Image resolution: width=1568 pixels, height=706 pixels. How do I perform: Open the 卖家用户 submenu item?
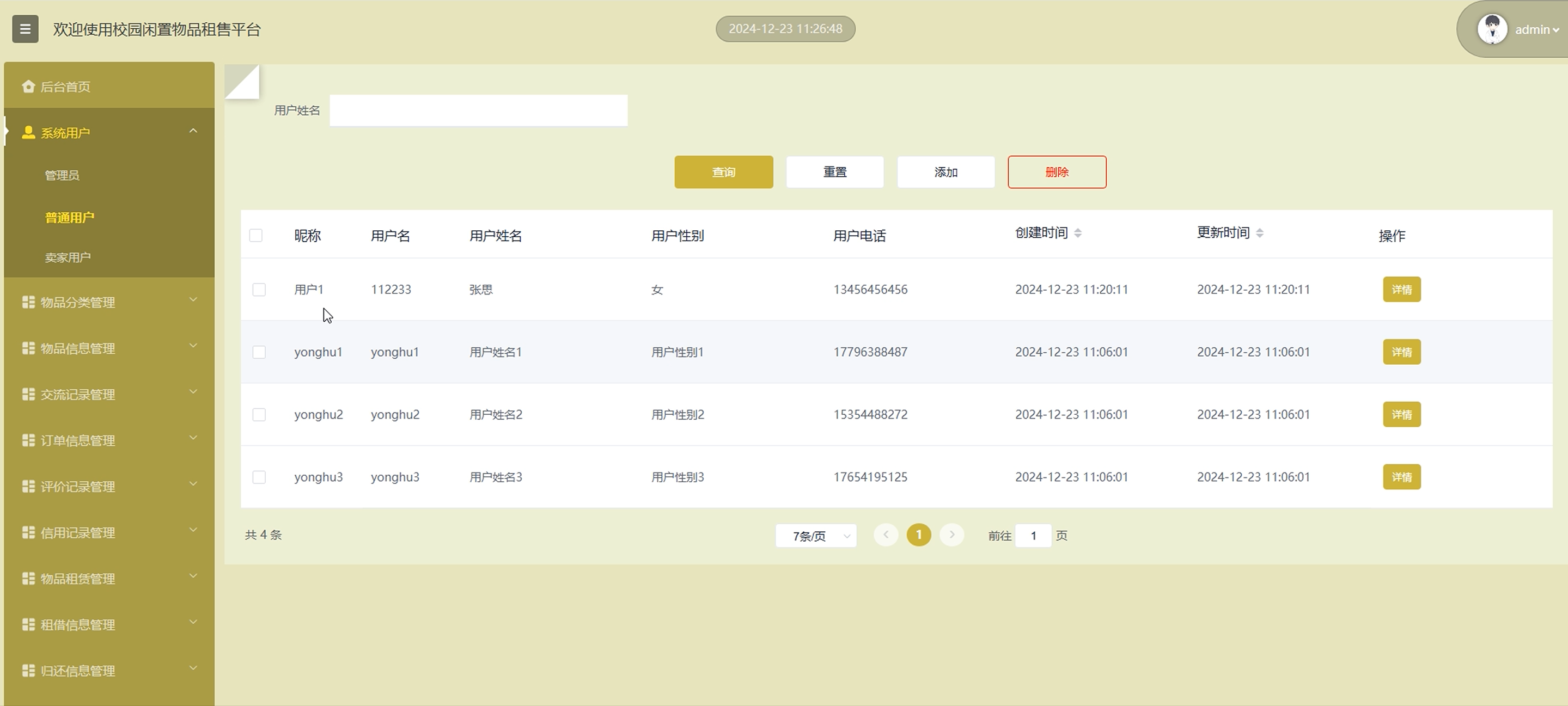point(68,257)
